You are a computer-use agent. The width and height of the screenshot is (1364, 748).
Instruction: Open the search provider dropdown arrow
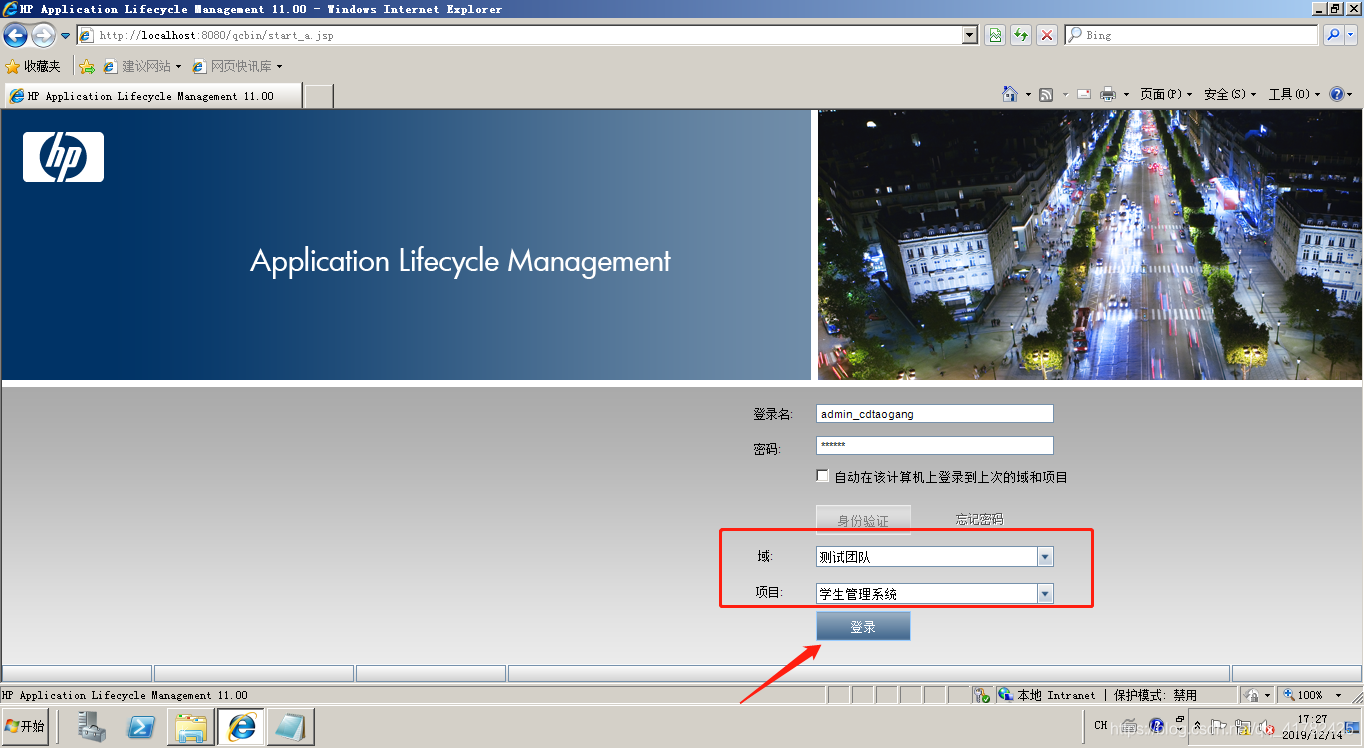(x=1351, y=35)
